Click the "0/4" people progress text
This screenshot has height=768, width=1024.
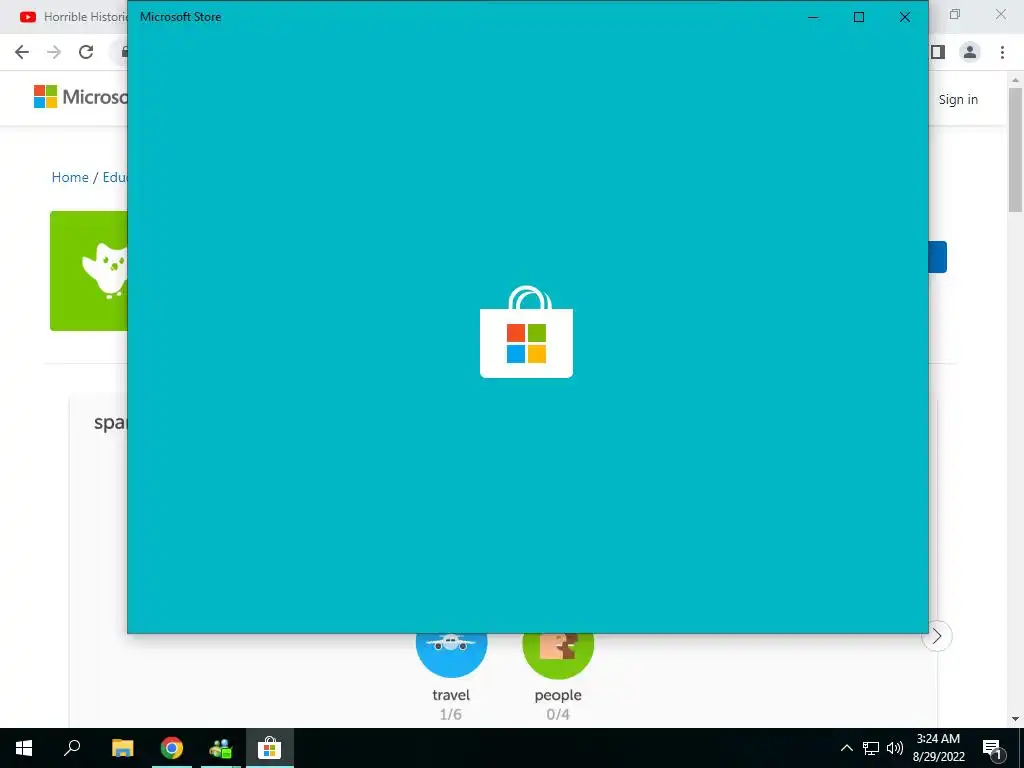(558, 714)
